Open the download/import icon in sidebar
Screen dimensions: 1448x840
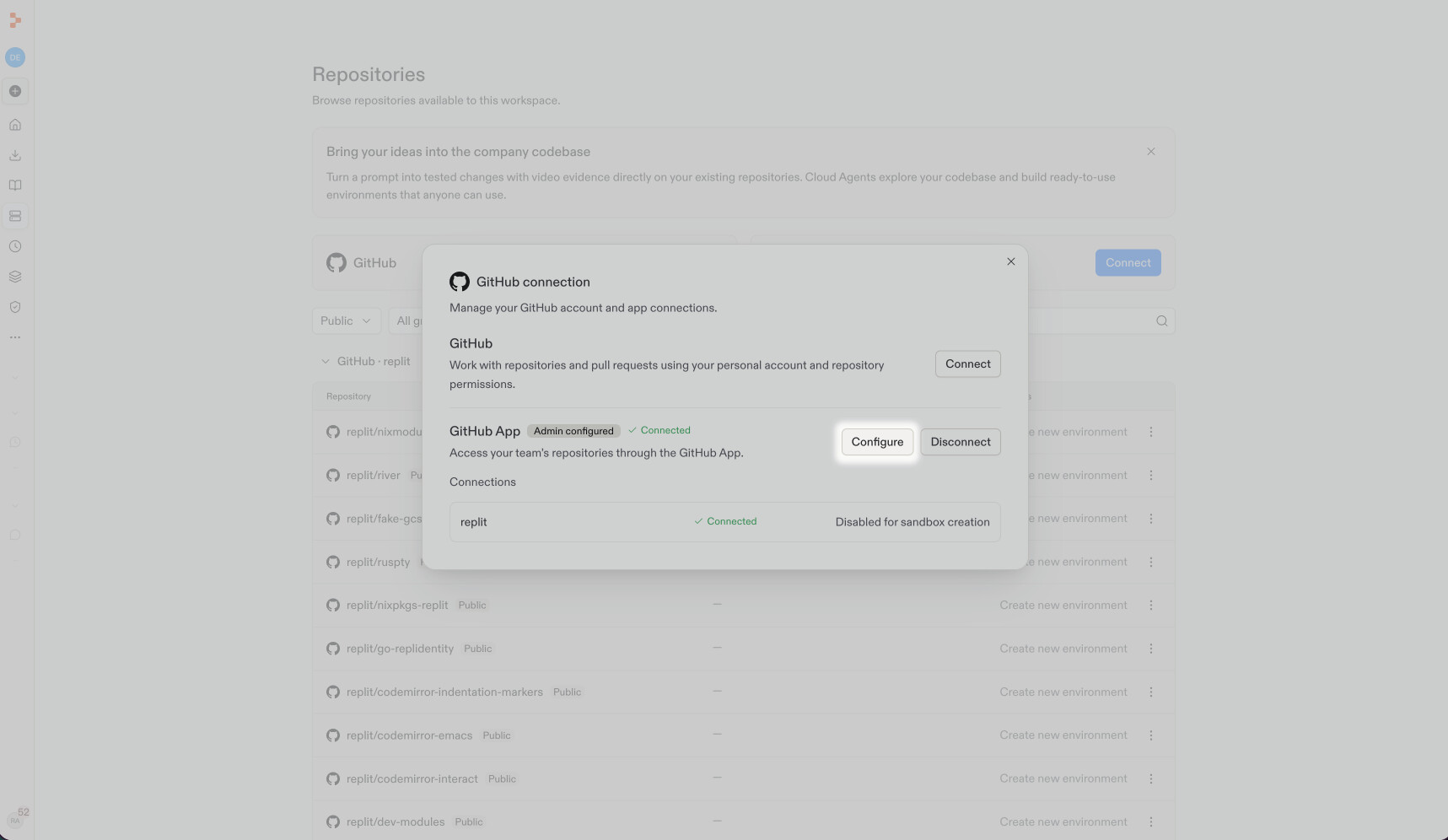15,155
